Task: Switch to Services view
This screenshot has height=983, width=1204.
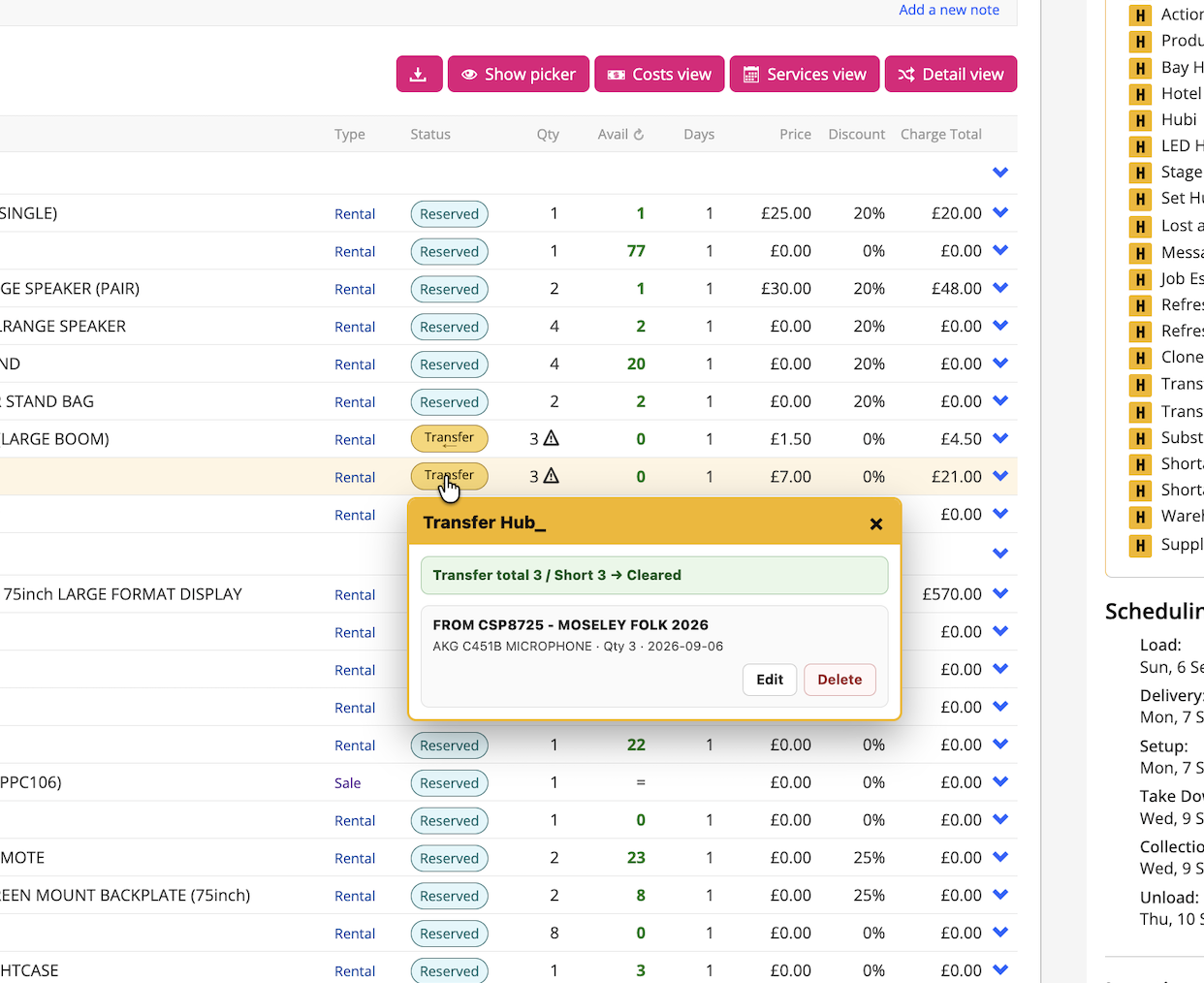Action: (805, 75)
